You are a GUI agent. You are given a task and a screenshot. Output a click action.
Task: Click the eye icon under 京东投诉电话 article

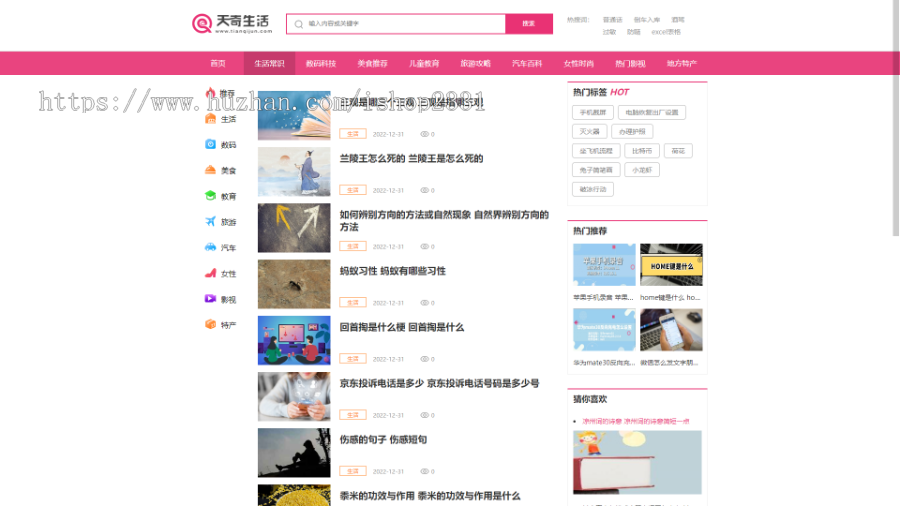click(424, 415)
